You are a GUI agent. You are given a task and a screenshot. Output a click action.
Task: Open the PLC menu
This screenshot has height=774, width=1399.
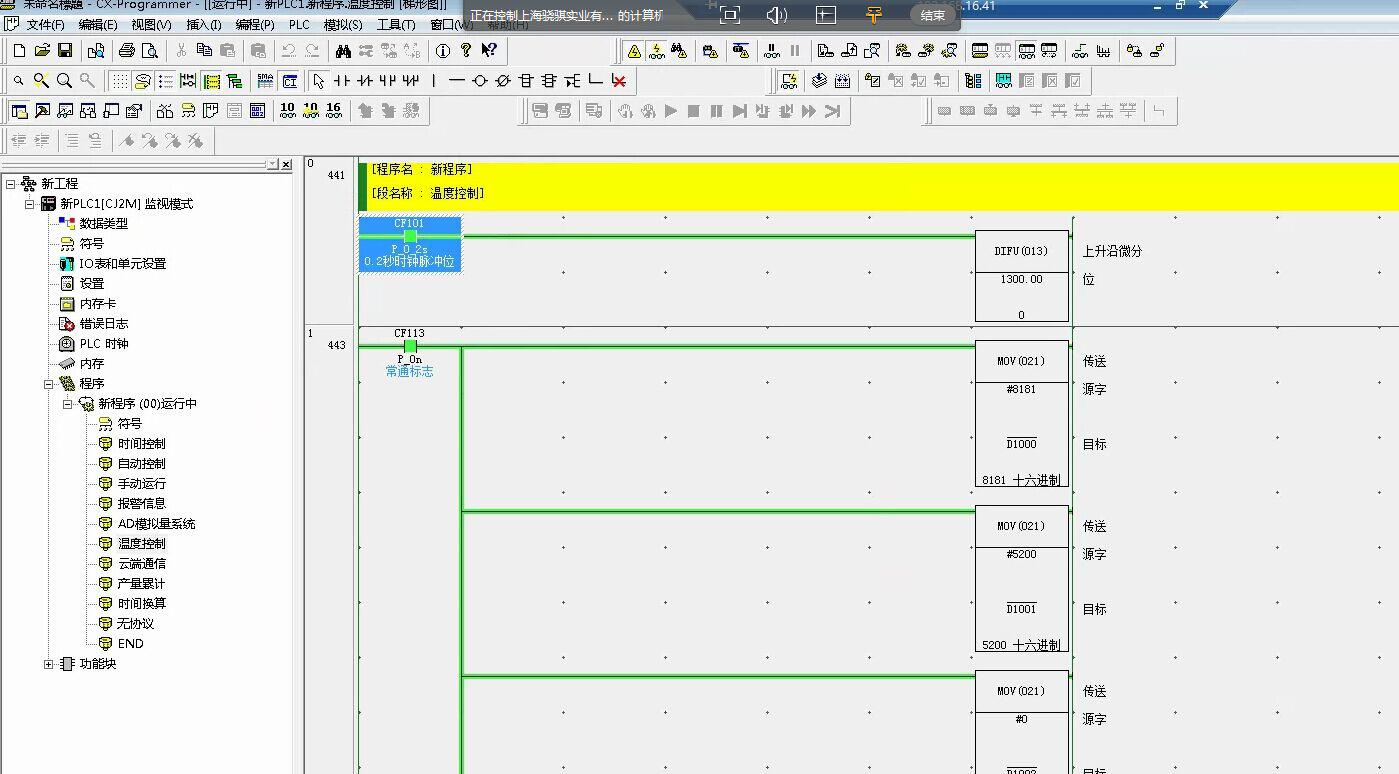tap(299, 25)
